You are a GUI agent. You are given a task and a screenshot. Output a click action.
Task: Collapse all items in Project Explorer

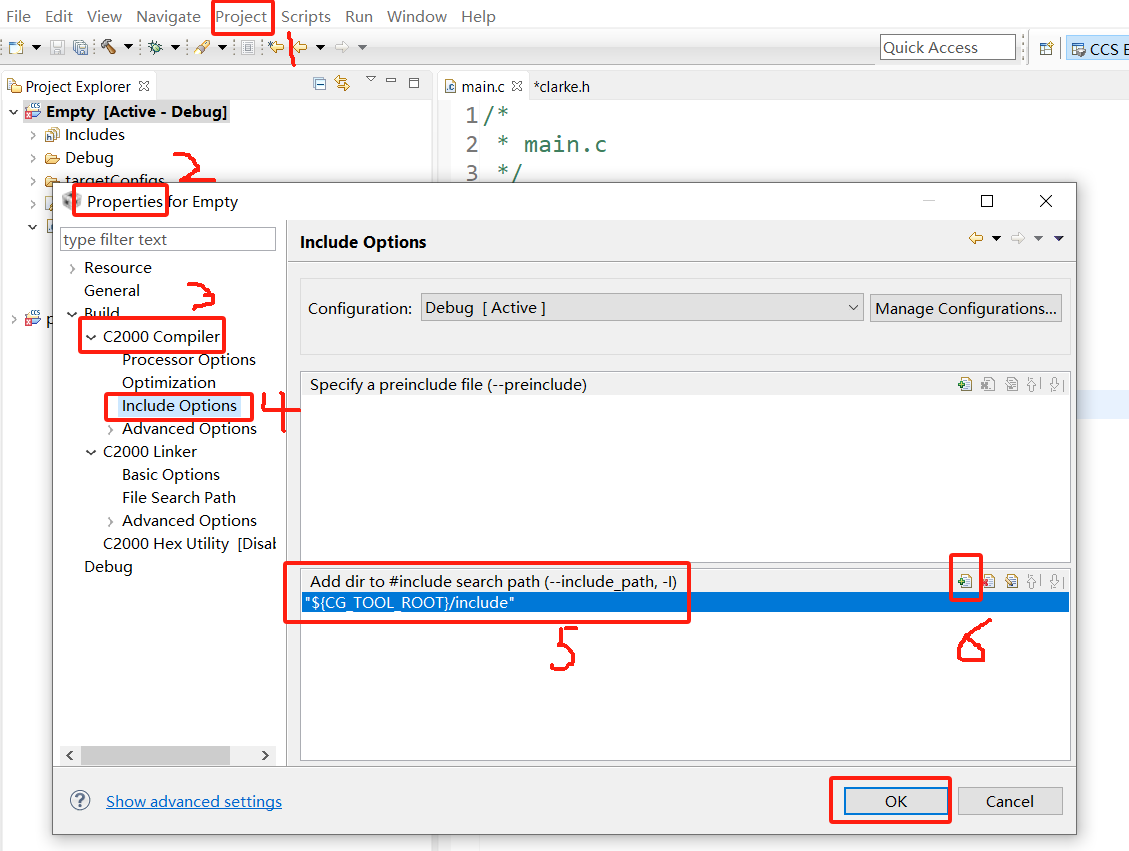(x=319, y=83)
